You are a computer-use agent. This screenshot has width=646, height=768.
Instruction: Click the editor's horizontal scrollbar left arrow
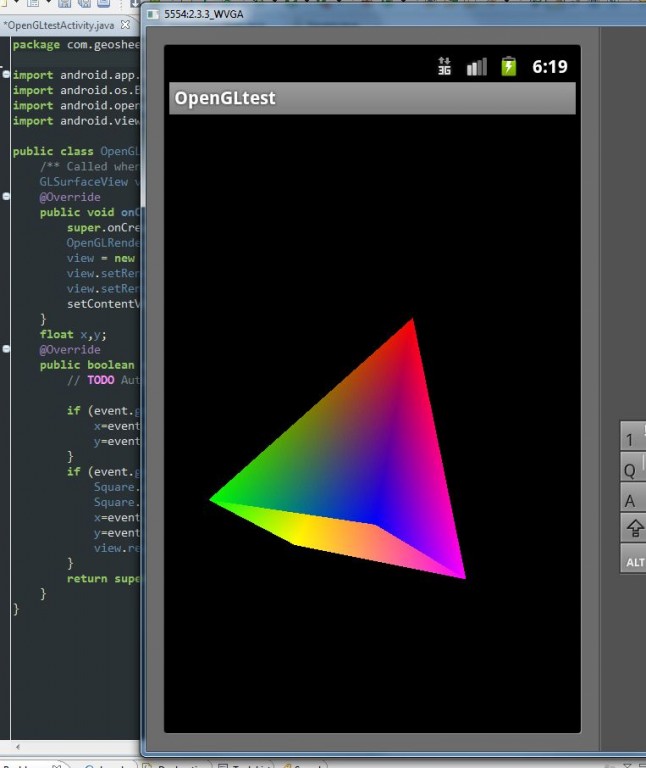(18, 746)
